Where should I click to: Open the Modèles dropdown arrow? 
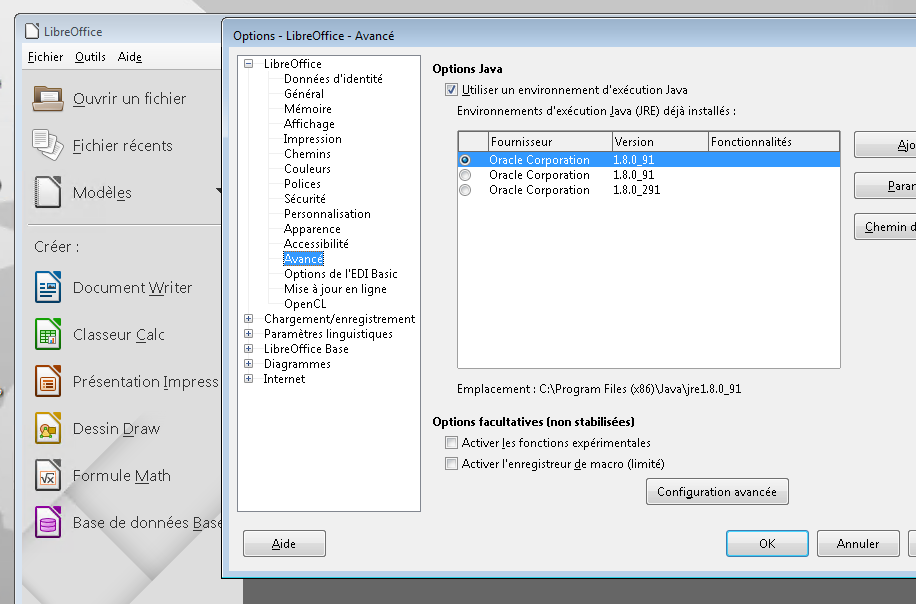tap(218, 190)
